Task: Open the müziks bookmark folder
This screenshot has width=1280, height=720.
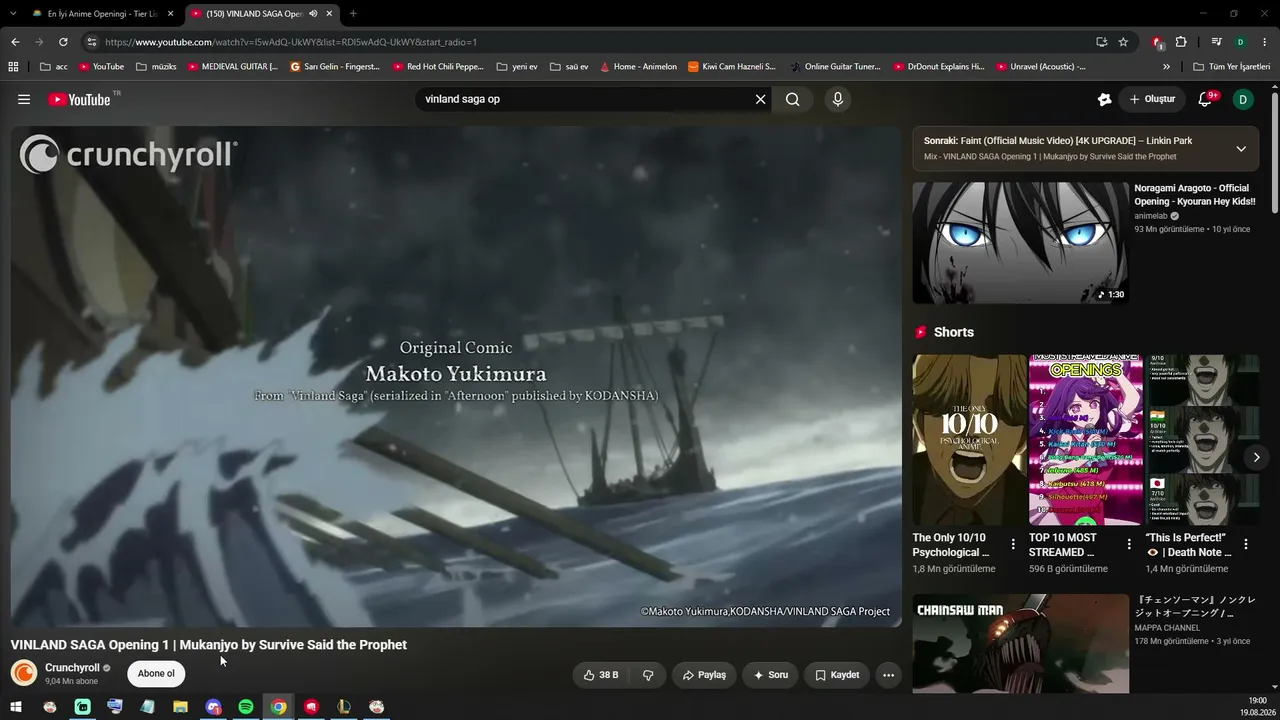Action: pyautogui.click(x=156, y=67)
